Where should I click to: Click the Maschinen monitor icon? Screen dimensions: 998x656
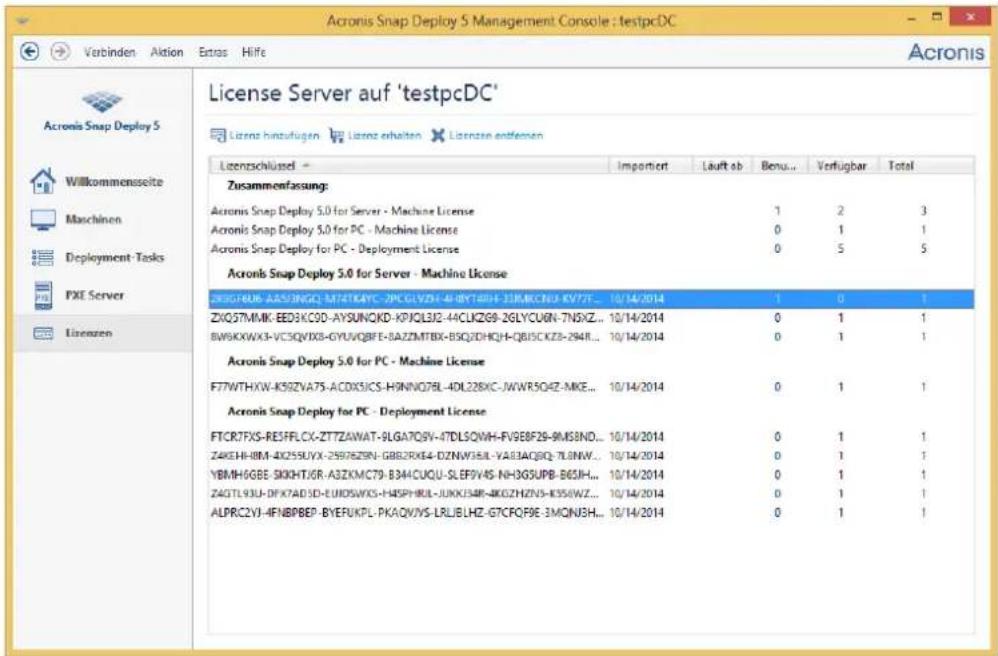(x=43, y=220)
